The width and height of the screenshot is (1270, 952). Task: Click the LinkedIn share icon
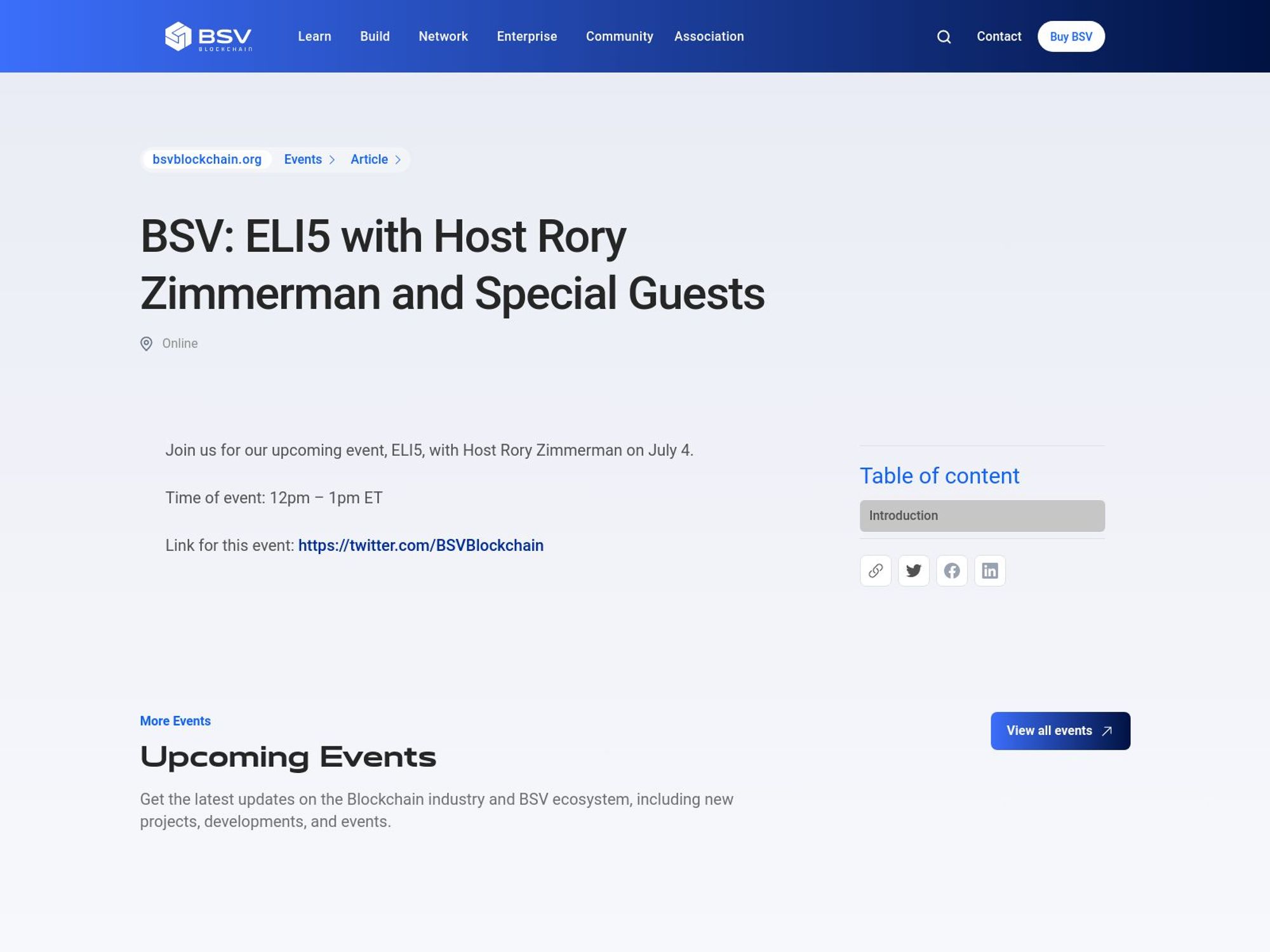(x=990, y=570)
